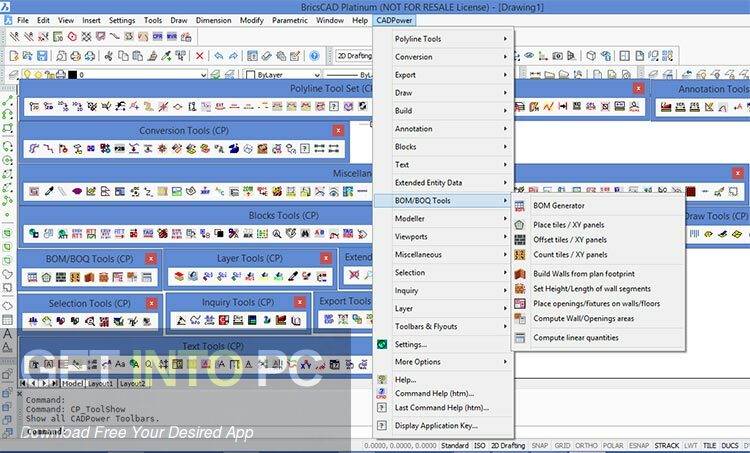
Task: Click the Compute linear quantities icon
Action: [x=520, y=338]
